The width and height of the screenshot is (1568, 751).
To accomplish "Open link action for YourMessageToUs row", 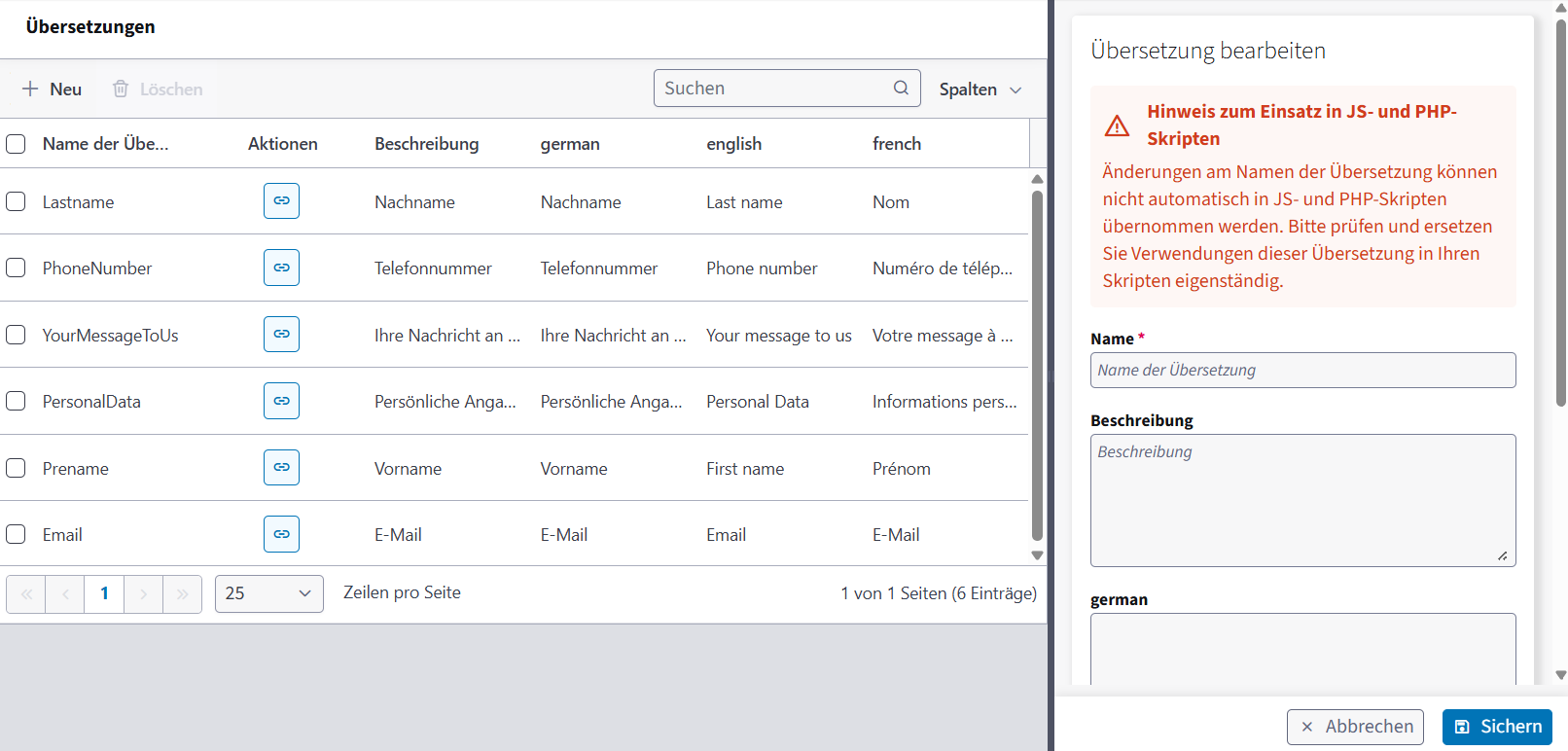I will click(281, 335).
